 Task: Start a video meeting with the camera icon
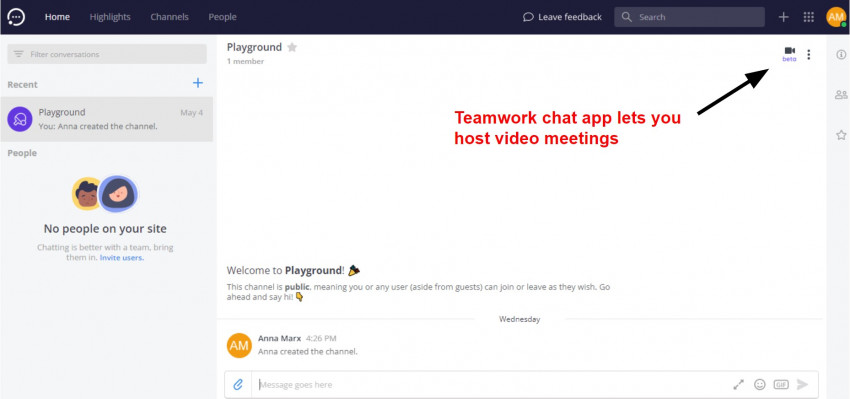tap(789, 50)
